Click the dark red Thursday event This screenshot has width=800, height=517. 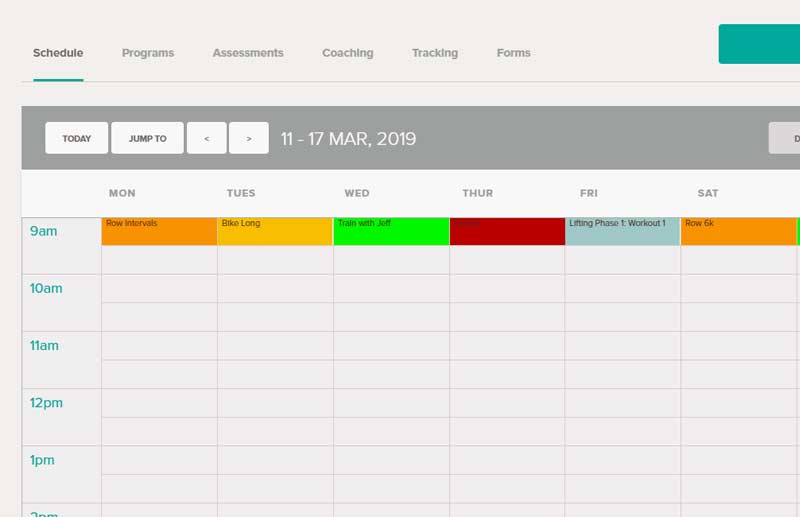tap(507, 231)
